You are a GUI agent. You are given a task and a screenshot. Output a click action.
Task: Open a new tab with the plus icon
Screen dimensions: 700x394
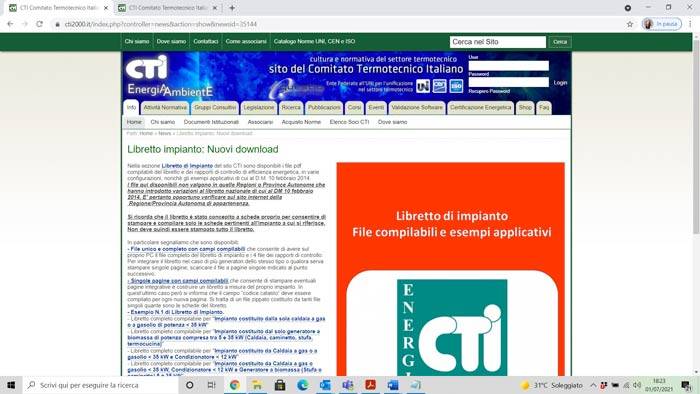(x=232, y=8)
